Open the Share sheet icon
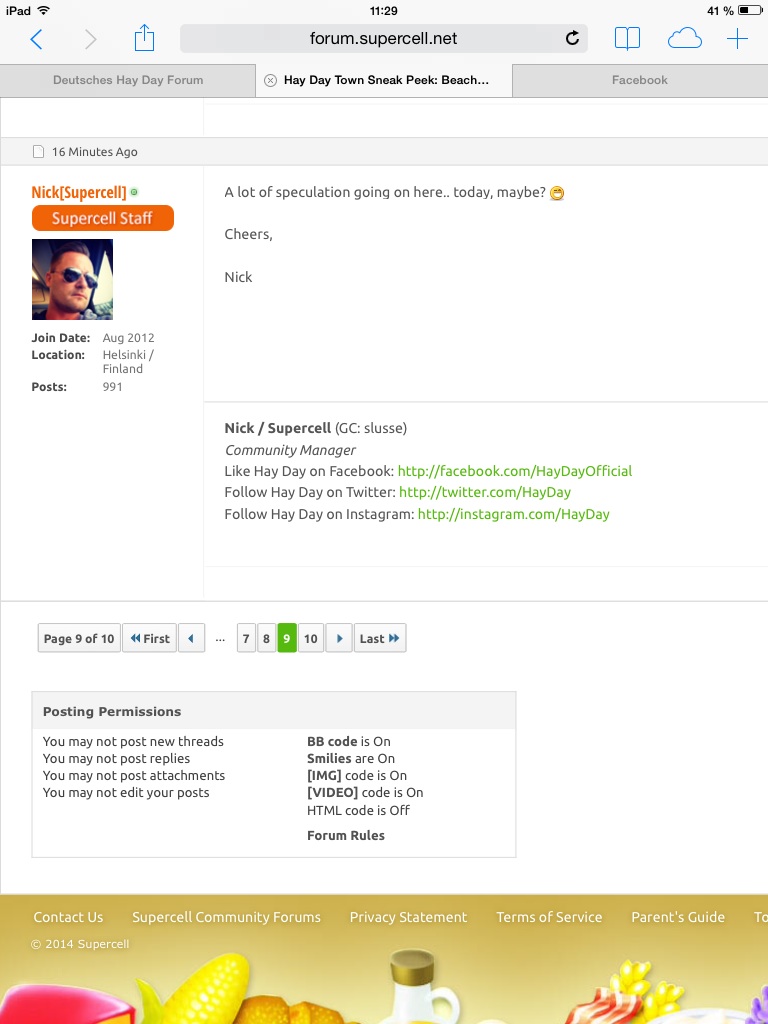The width and height of the screenshot is (768, 1024). 145,39
